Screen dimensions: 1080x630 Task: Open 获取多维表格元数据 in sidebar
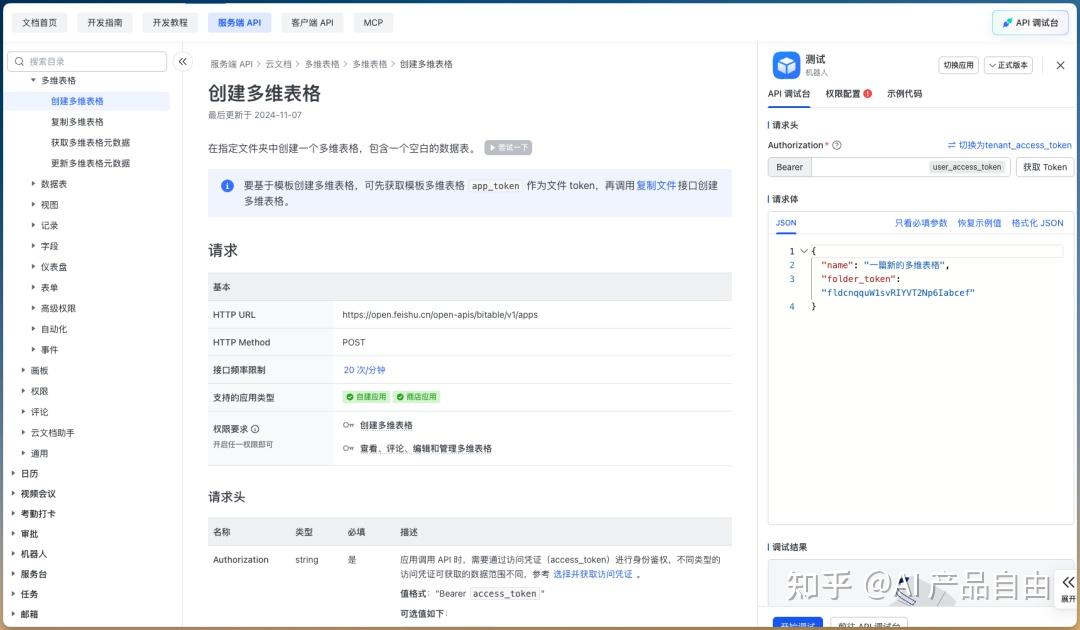point(90,143)
